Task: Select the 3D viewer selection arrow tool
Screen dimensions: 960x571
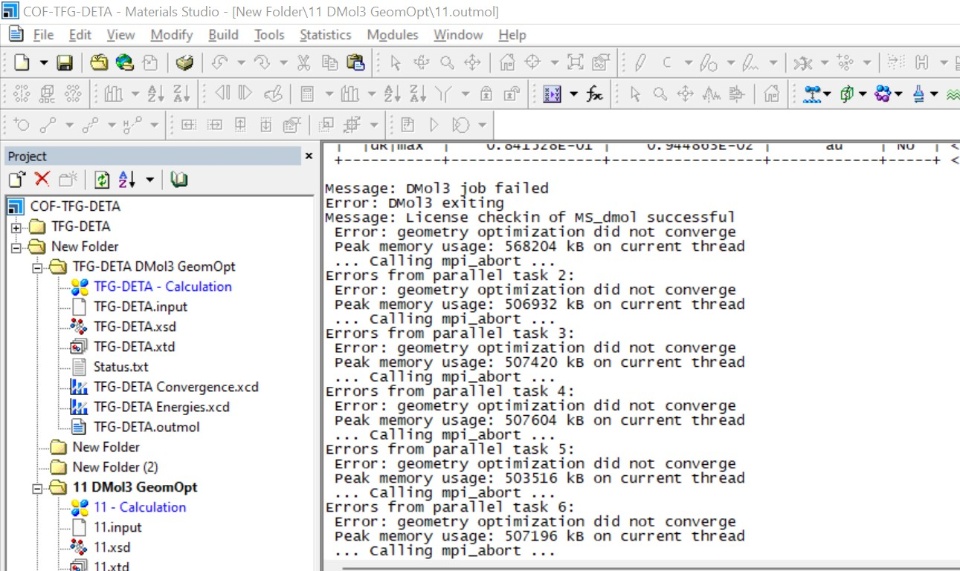Action: 396,62
